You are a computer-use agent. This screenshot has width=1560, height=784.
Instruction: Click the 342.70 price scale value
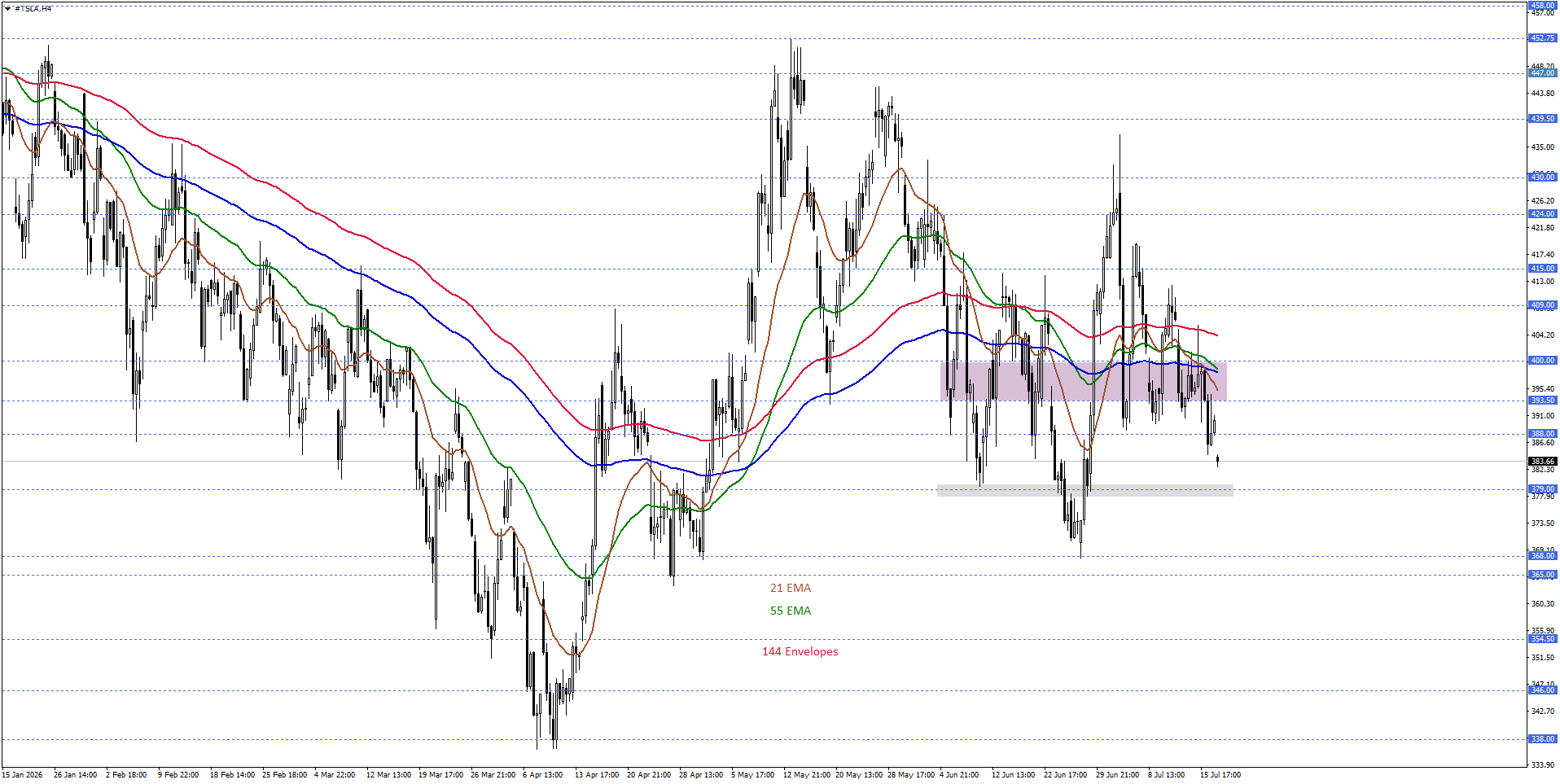pyautogui.click(x=1543, y=712)
